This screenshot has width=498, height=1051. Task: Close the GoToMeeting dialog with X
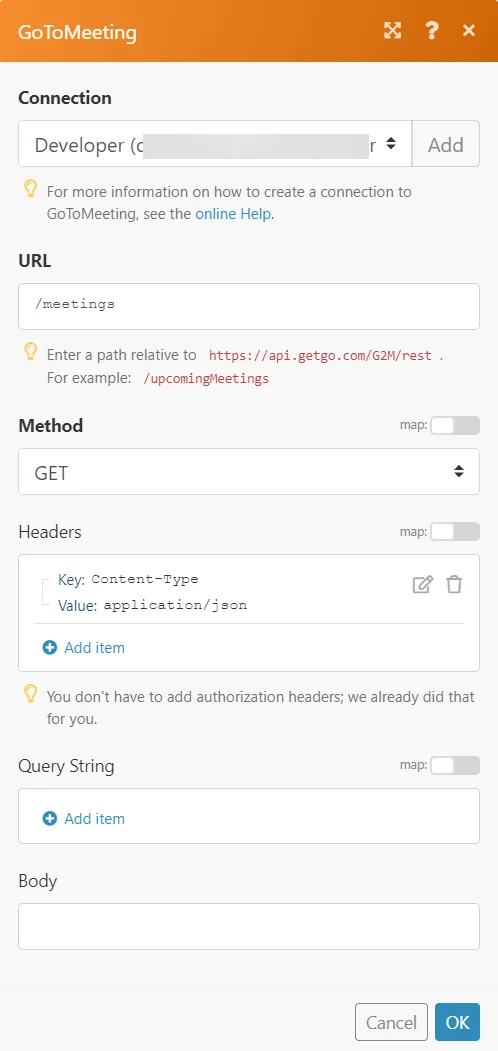point(469,30)
